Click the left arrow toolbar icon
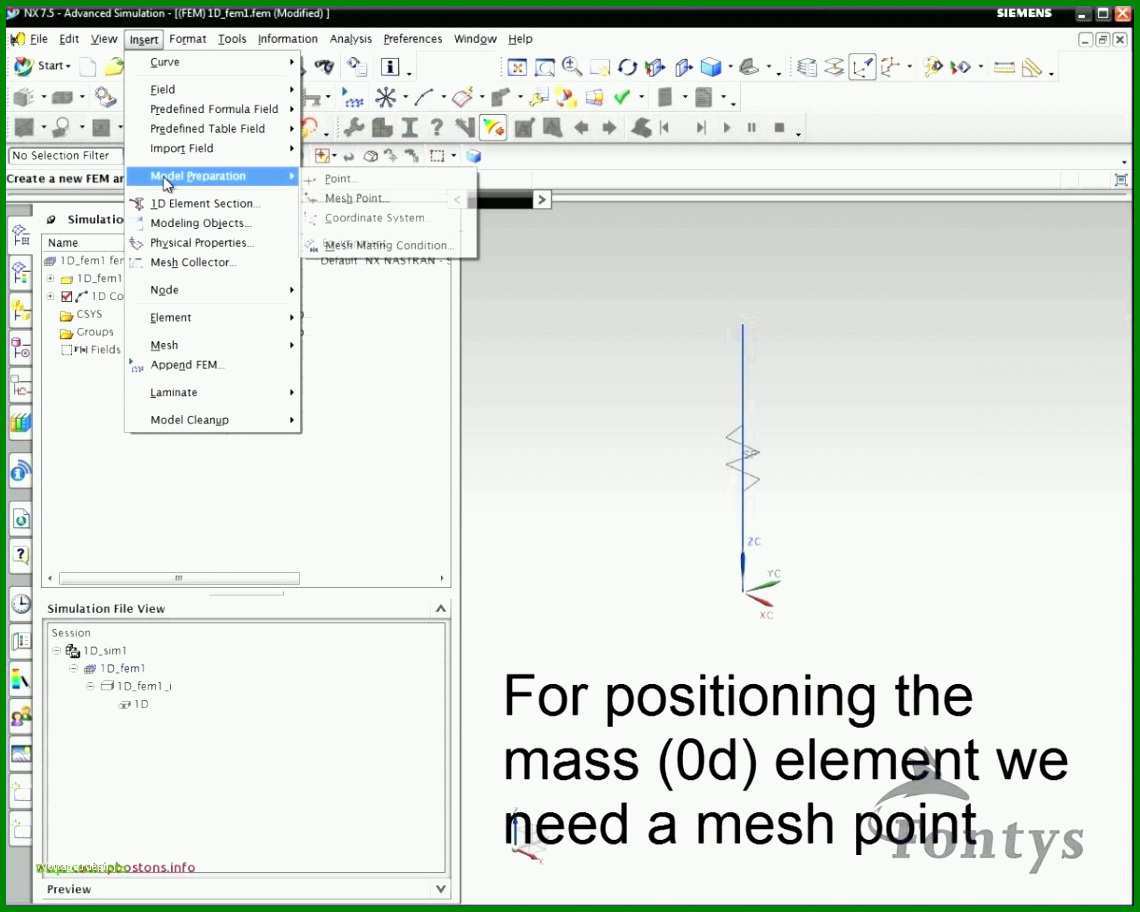 pos(581,128)
